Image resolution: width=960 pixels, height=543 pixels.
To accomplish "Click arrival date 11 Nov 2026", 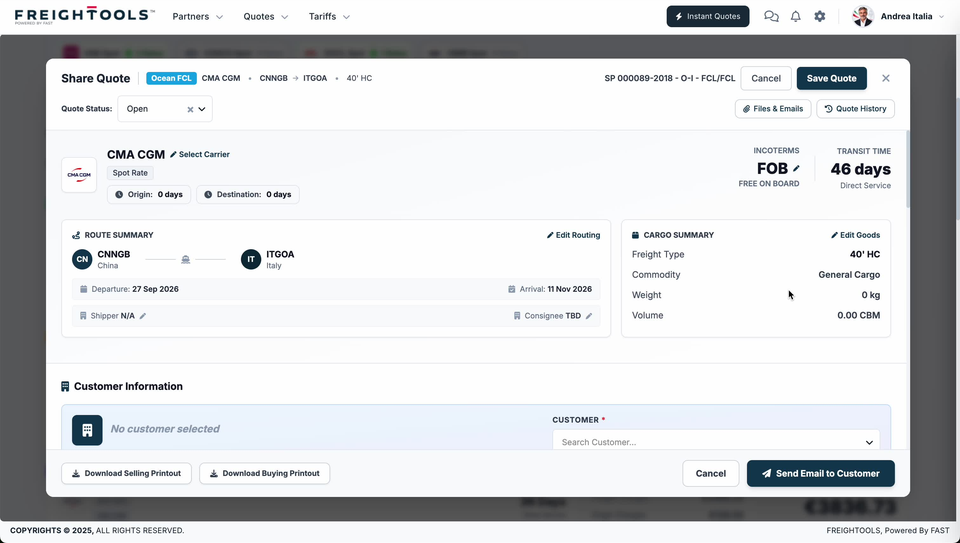I will 569,289.
